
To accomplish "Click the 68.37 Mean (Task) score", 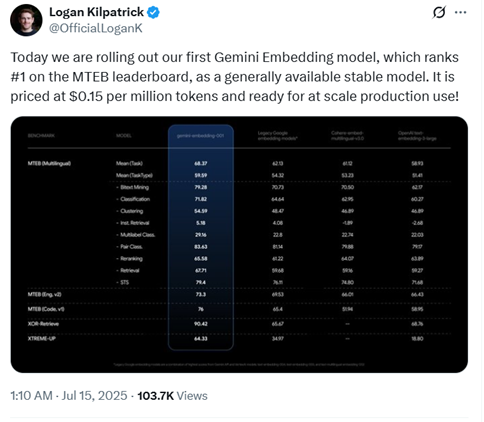I will pyautogui.click(x=201, y=163).
